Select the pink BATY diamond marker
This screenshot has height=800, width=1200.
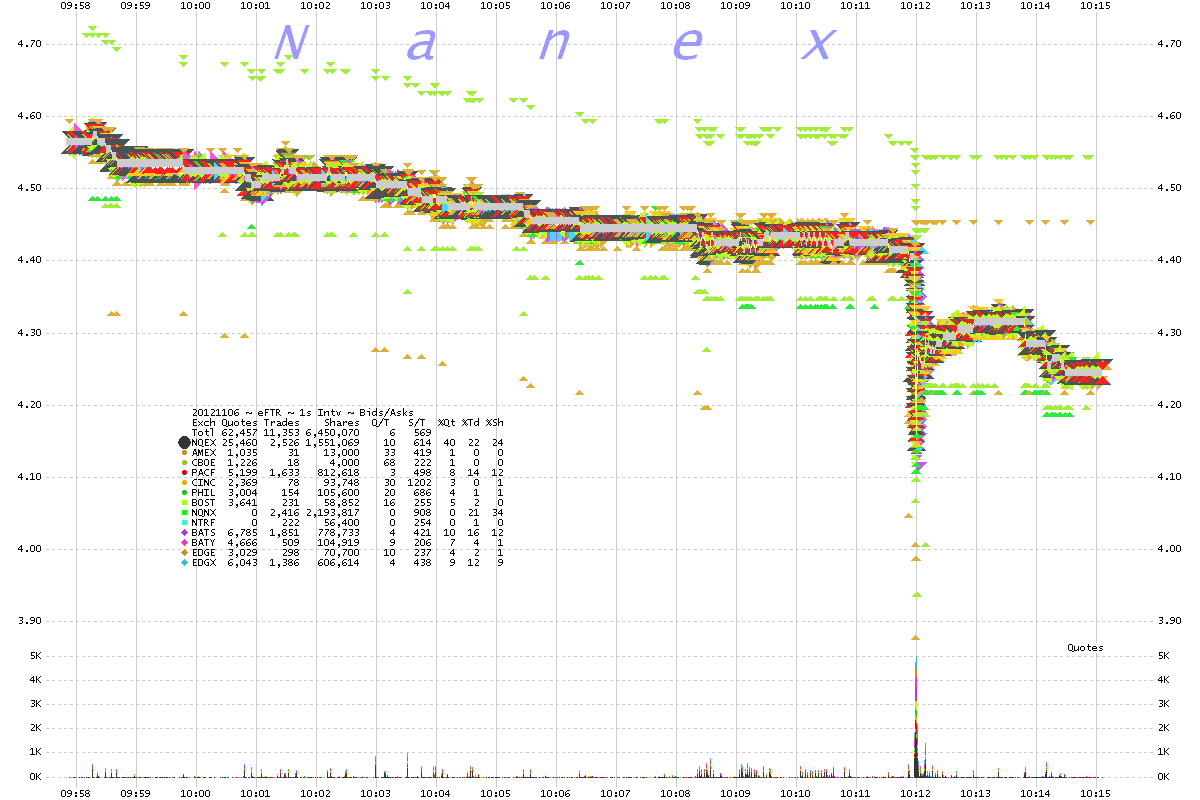pos(184,543)
